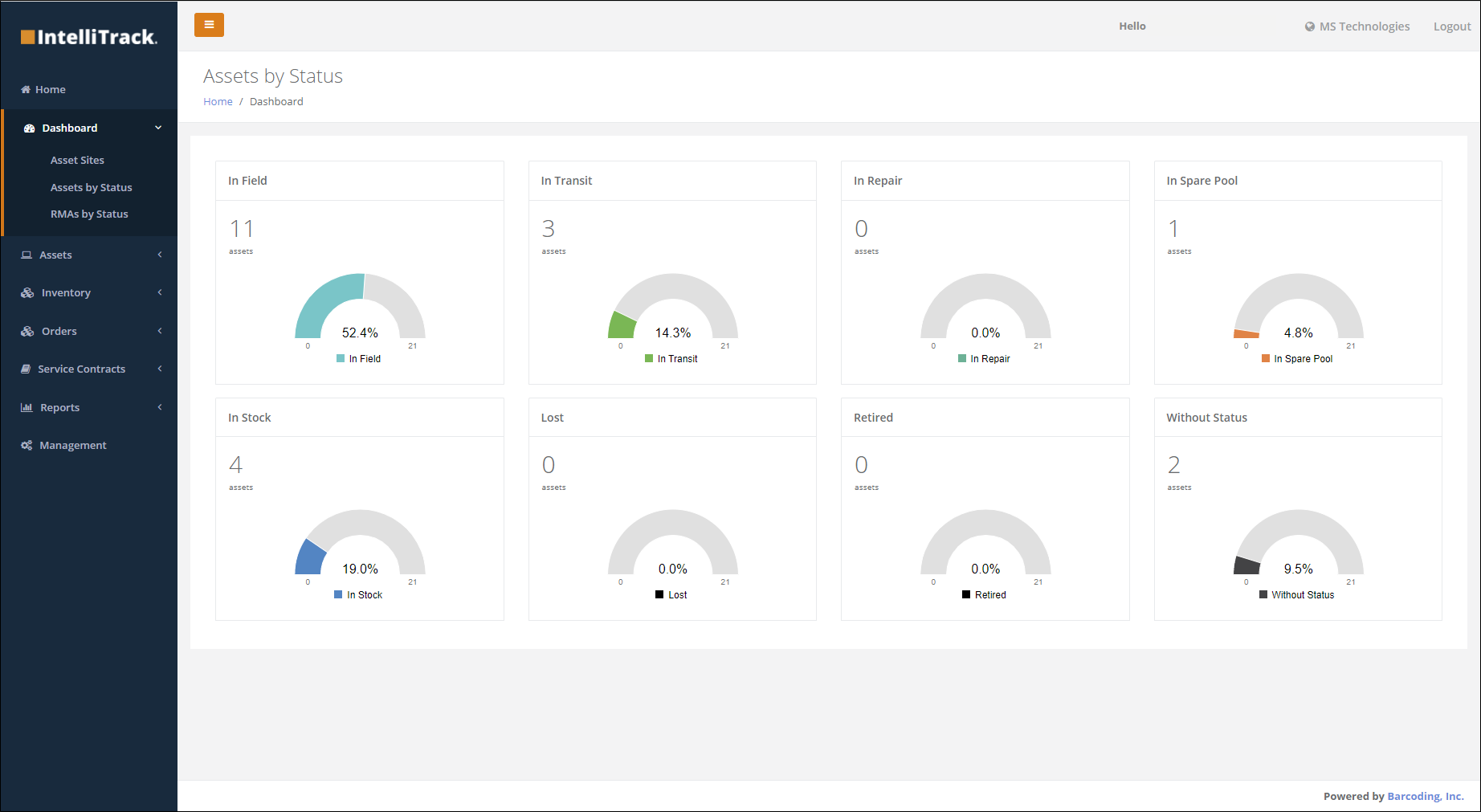Click the Reports bar chart icon
Viewport: 1481px width, 812px height.
[x=27, y=408]
